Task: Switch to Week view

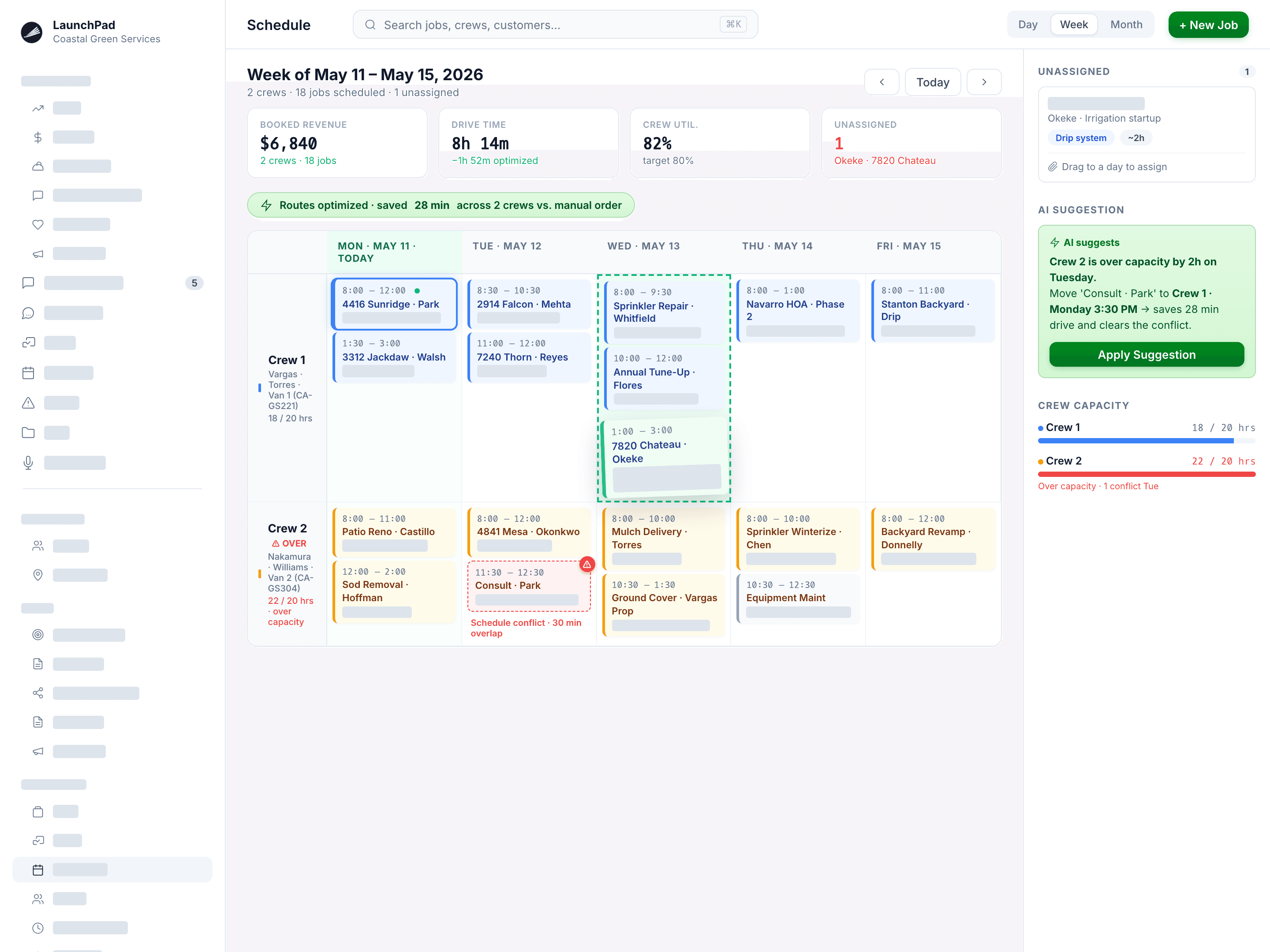Action: coord(1074,25)
